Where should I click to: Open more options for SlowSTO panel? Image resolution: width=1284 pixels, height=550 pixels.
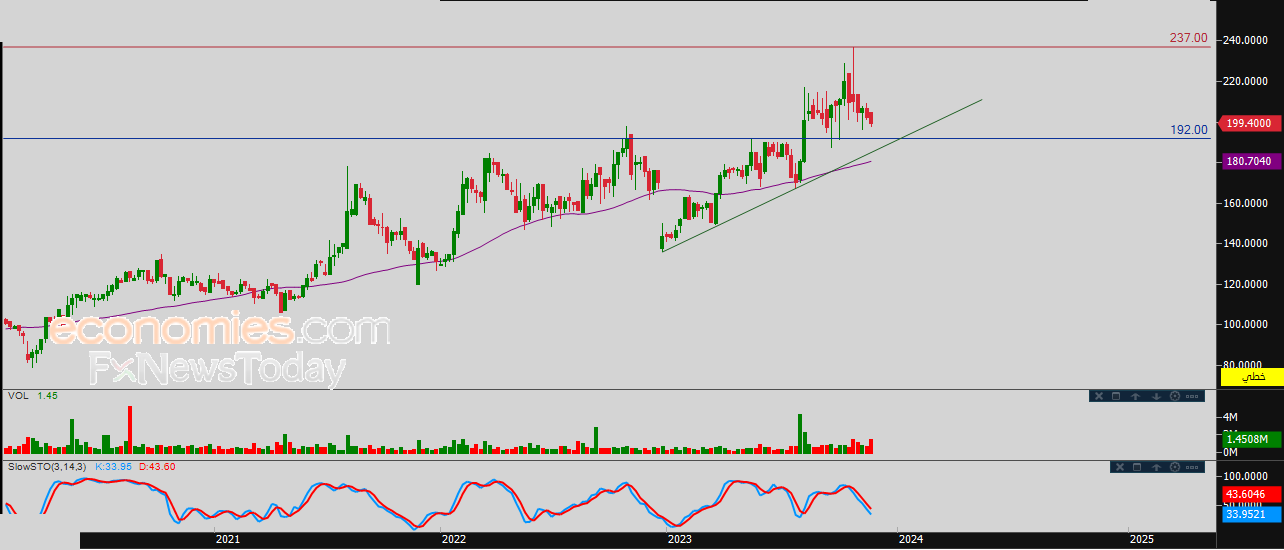(1192, 467)
